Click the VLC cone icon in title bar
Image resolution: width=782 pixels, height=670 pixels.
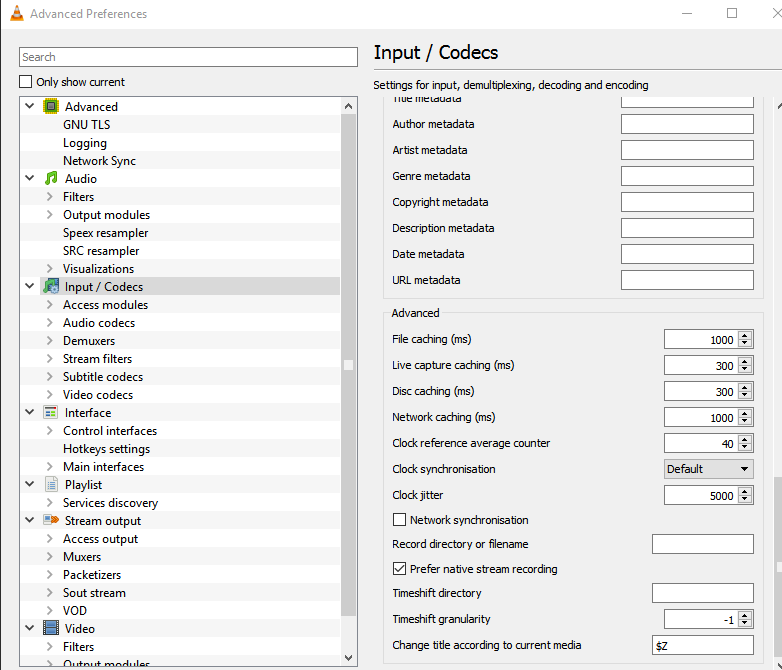(x=15, y=14)
